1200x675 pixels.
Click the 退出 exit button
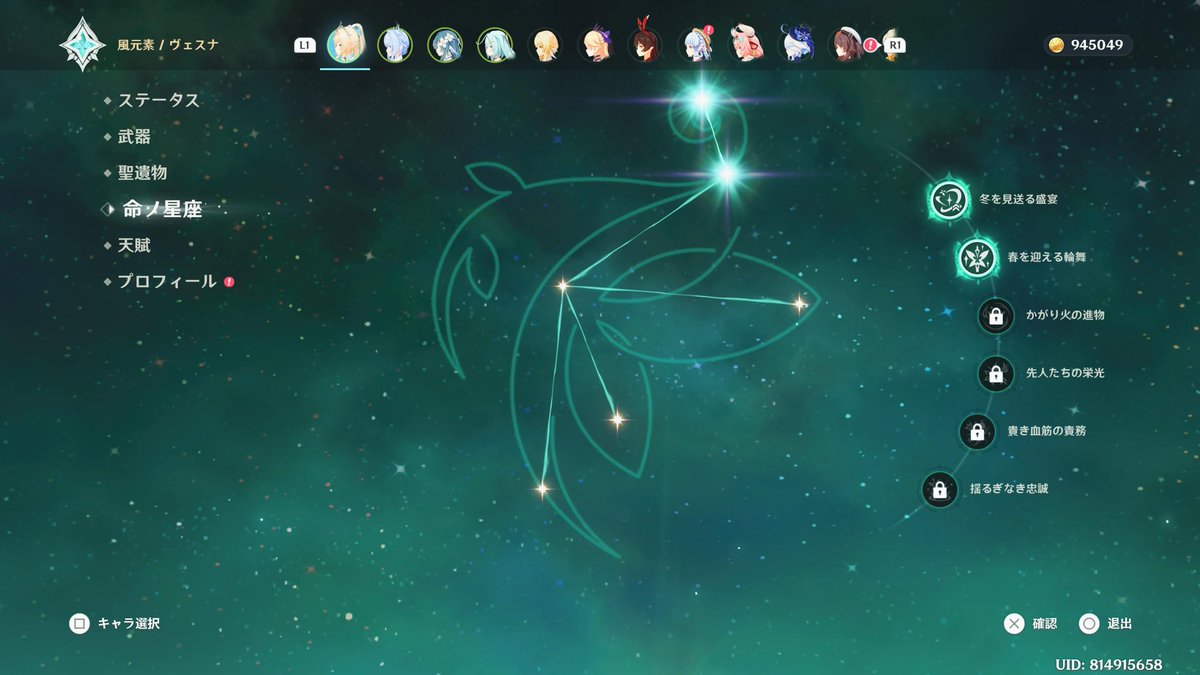click(1105, 624)
